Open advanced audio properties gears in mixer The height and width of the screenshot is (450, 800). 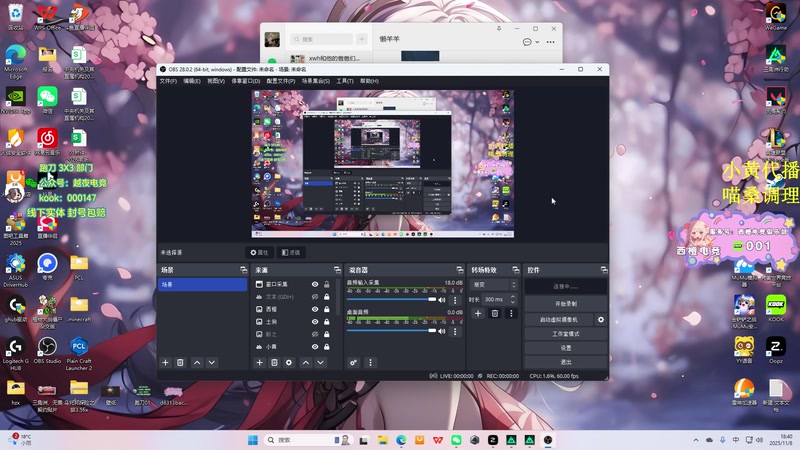[x=353, y=362]
